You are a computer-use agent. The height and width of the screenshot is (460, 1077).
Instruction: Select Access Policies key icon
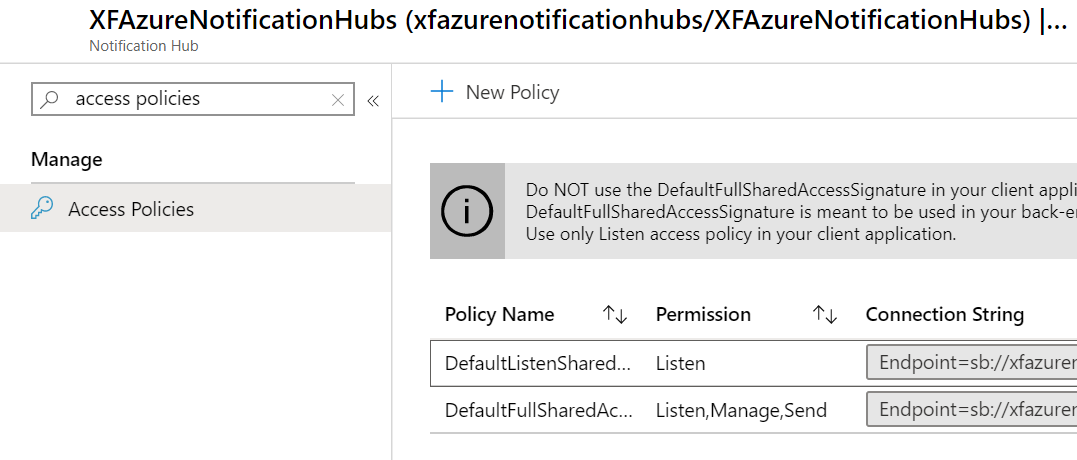(x=42, y=209)
